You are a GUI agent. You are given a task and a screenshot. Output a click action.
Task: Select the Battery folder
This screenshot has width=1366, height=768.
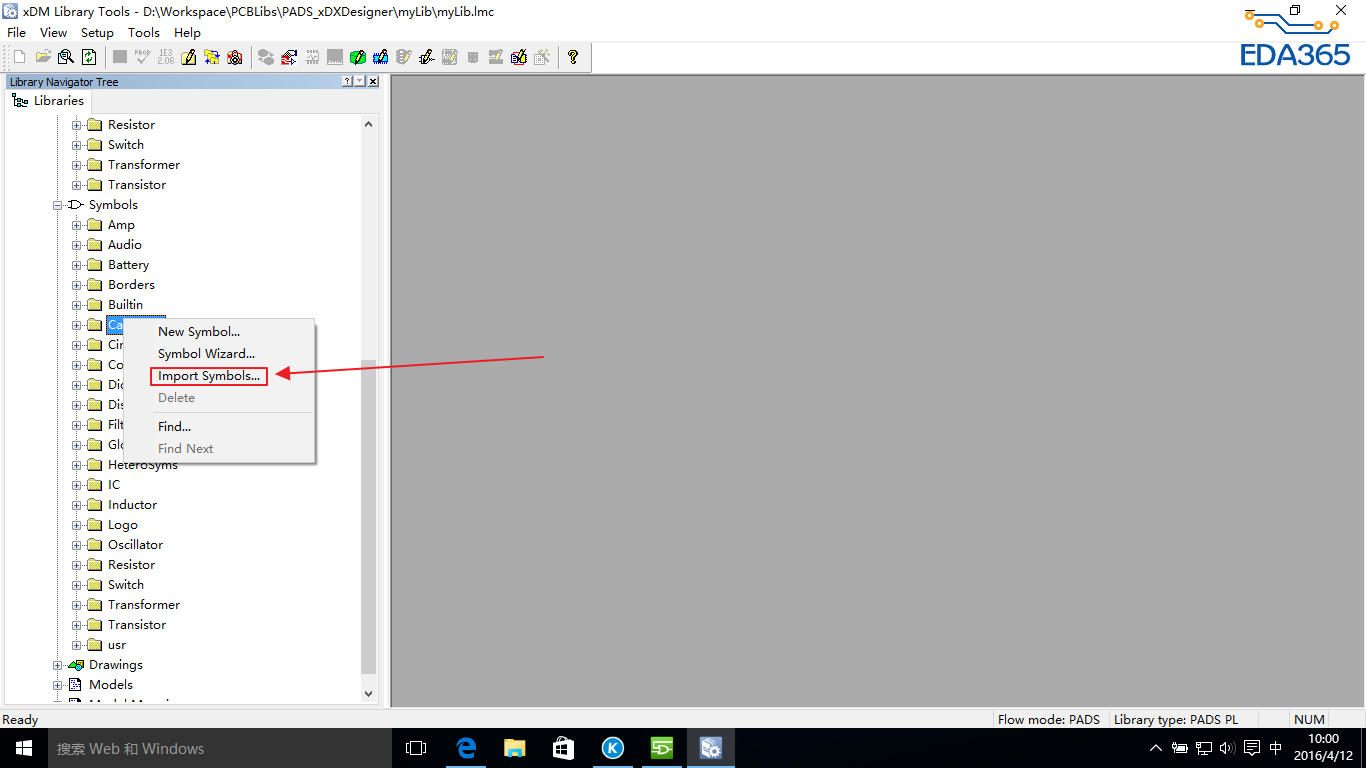pos(128,265)
